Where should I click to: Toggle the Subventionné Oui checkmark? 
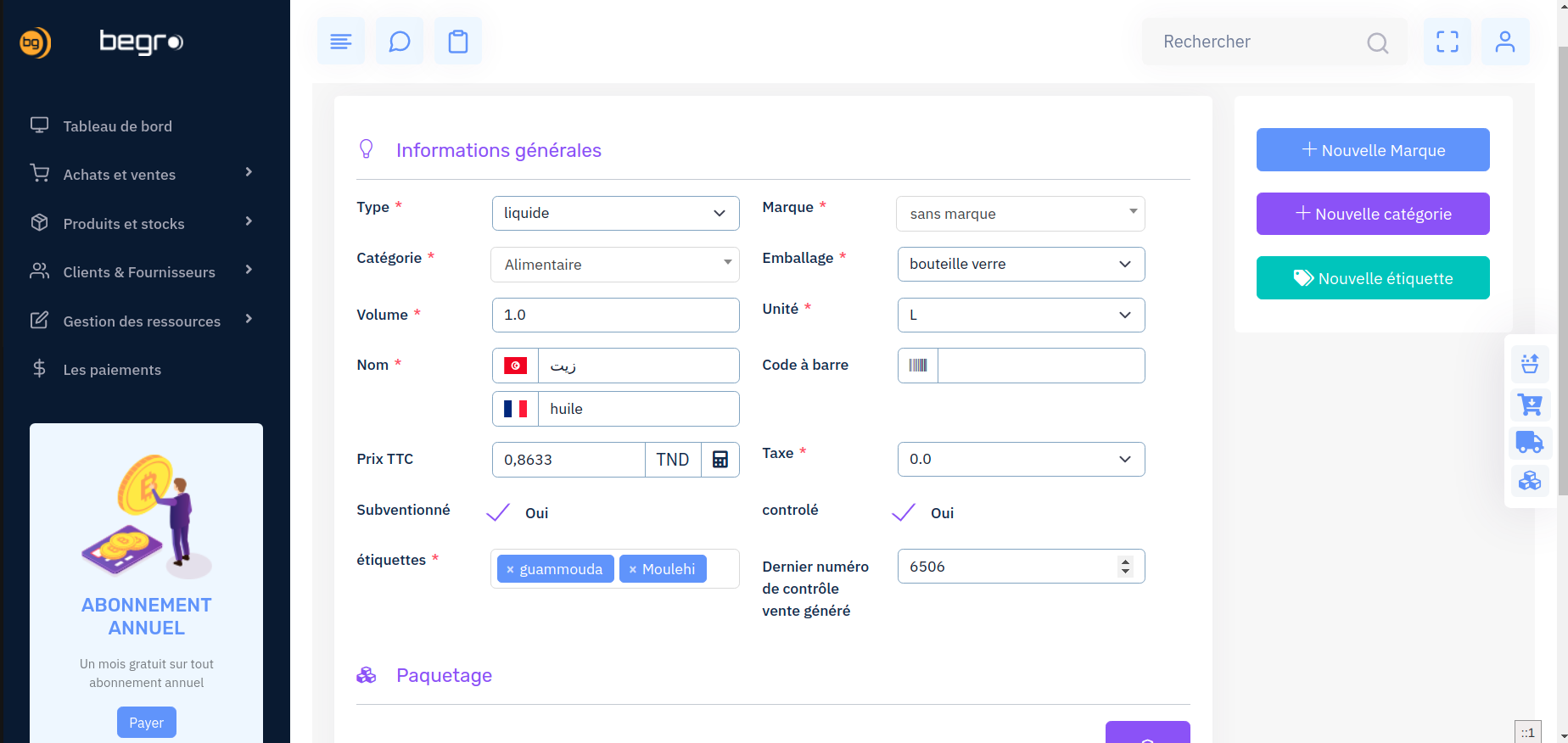click(x=498, y=512)
